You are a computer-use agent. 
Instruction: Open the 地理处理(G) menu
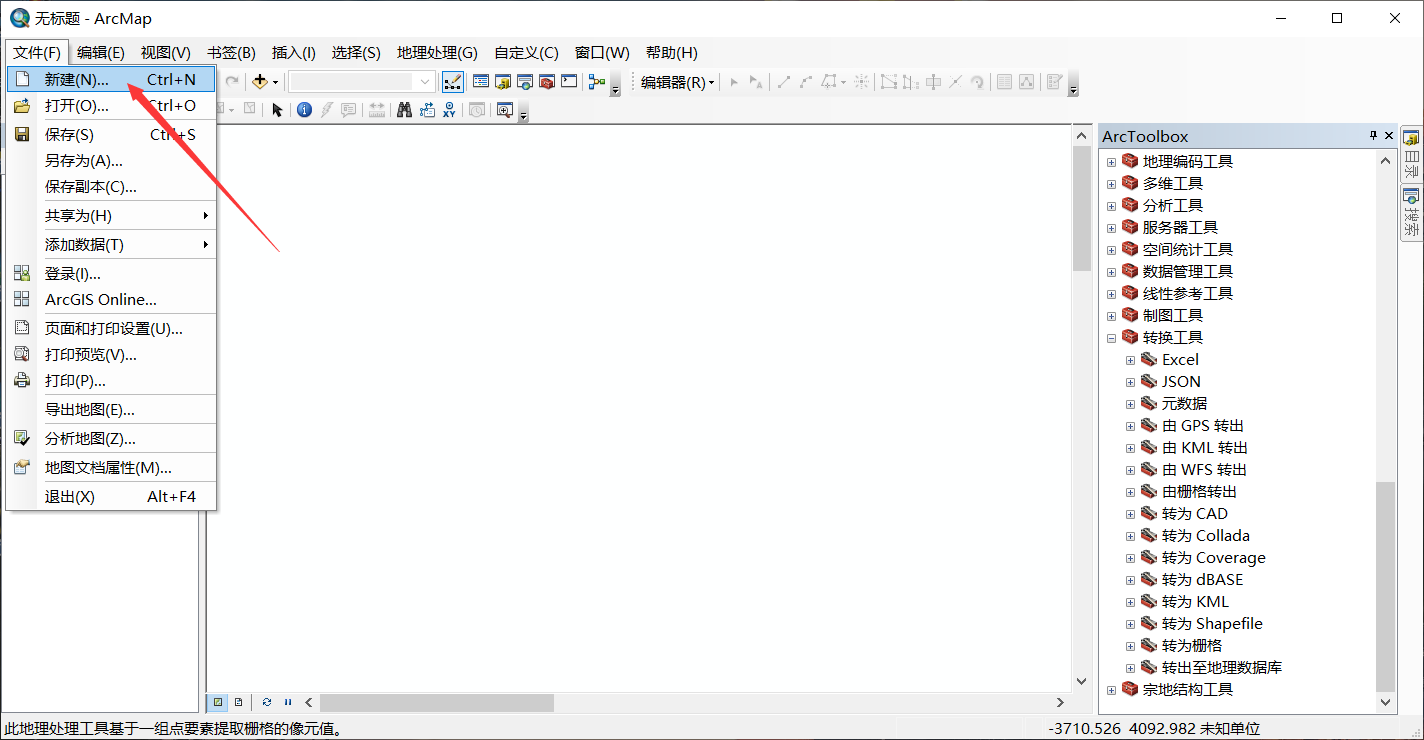[x=437, y=53]
